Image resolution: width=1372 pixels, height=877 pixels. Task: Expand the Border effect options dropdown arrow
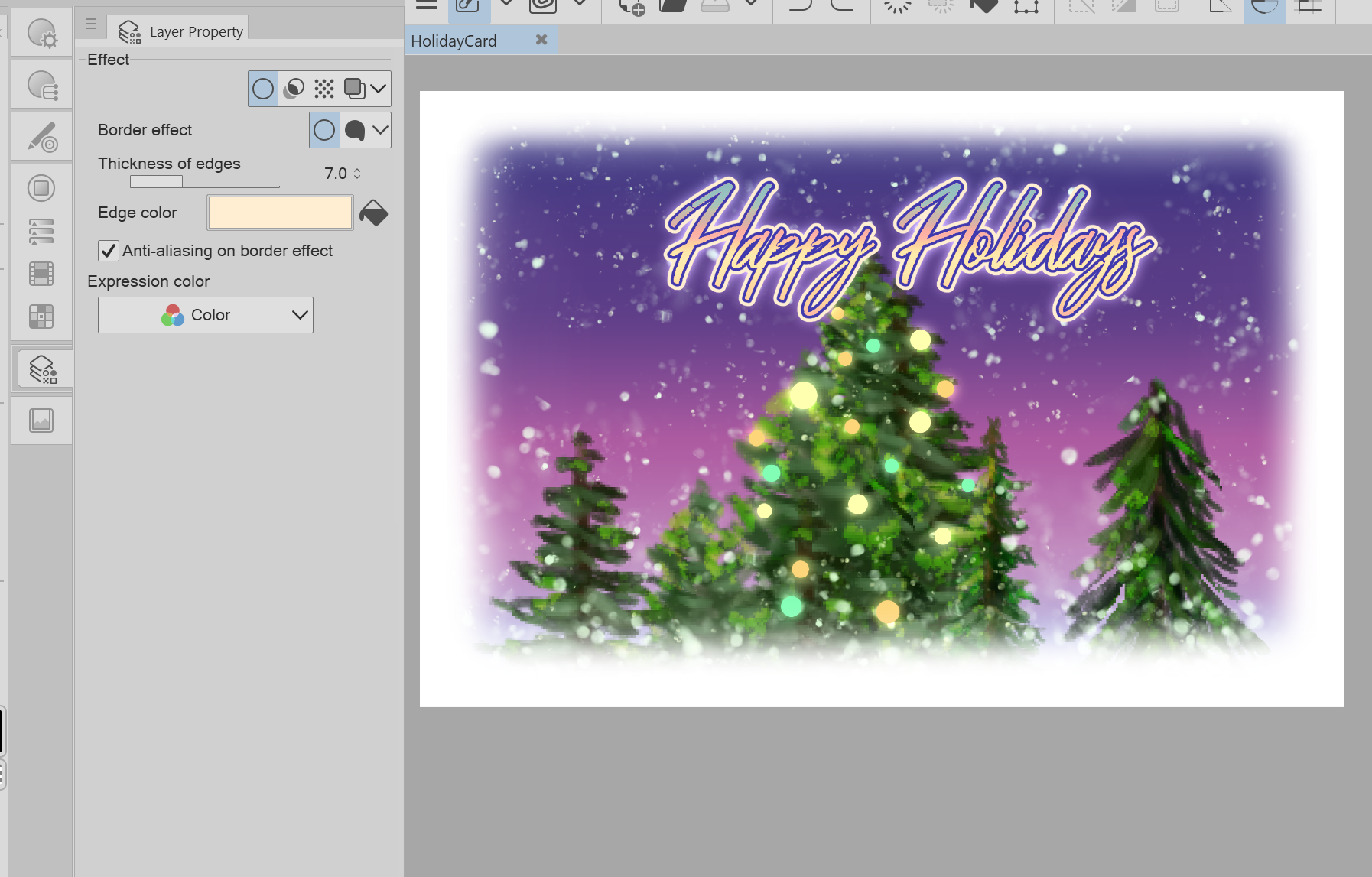(380, 130)
